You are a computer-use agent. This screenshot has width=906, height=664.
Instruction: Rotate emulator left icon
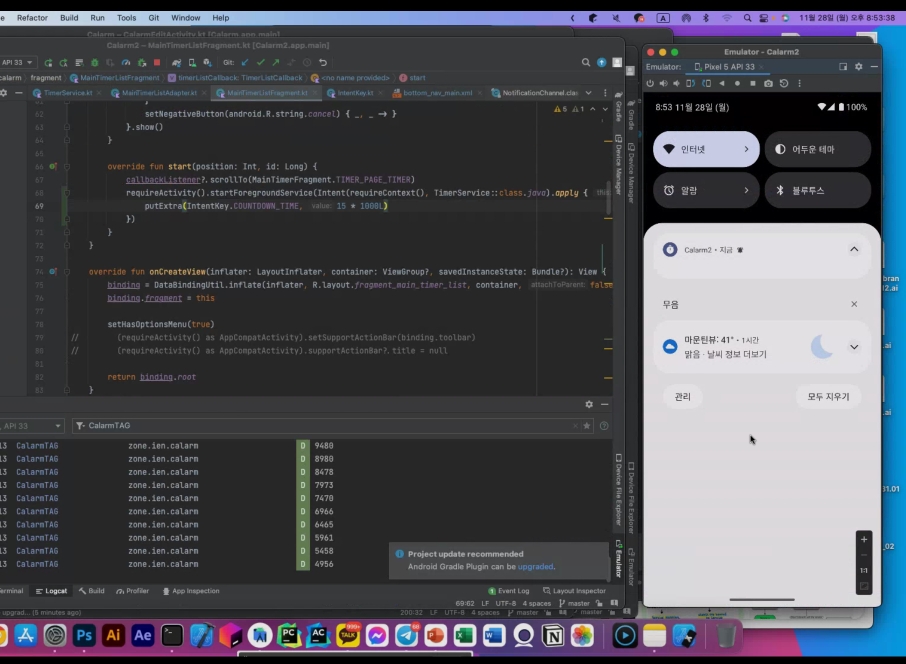click(x=690, y=83)
